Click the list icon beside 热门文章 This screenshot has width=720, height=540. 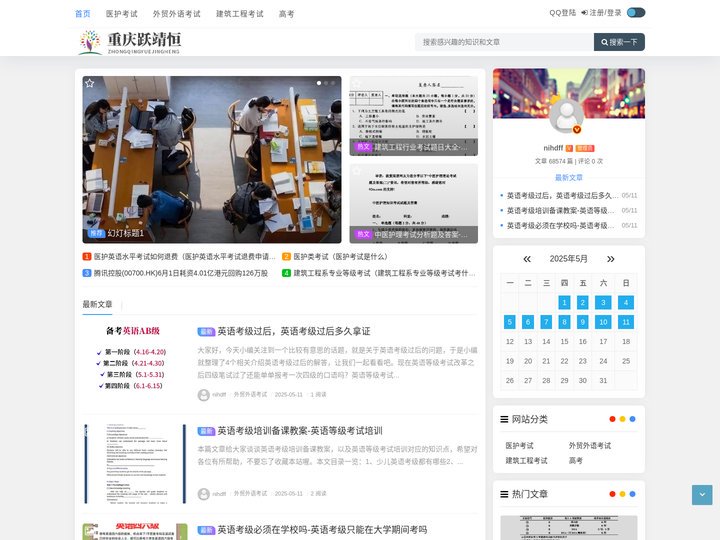tap(504, 495)
